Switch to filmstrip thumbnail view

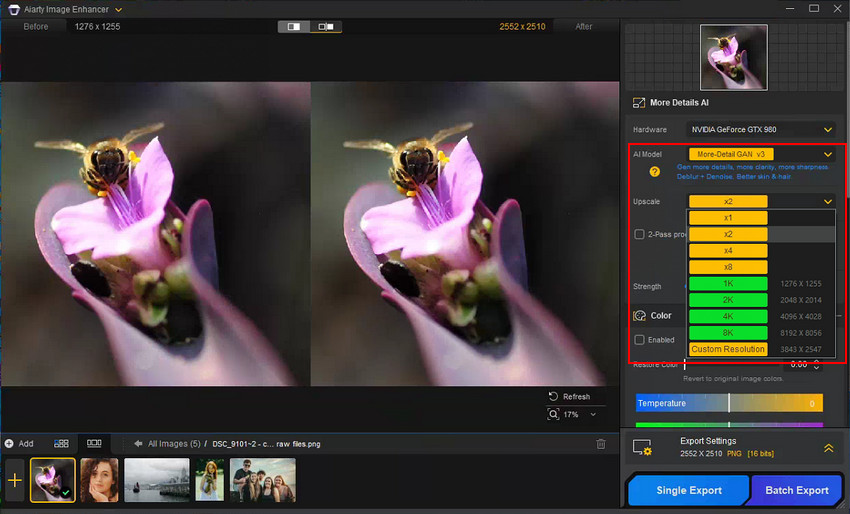click(x=94, y=443)
